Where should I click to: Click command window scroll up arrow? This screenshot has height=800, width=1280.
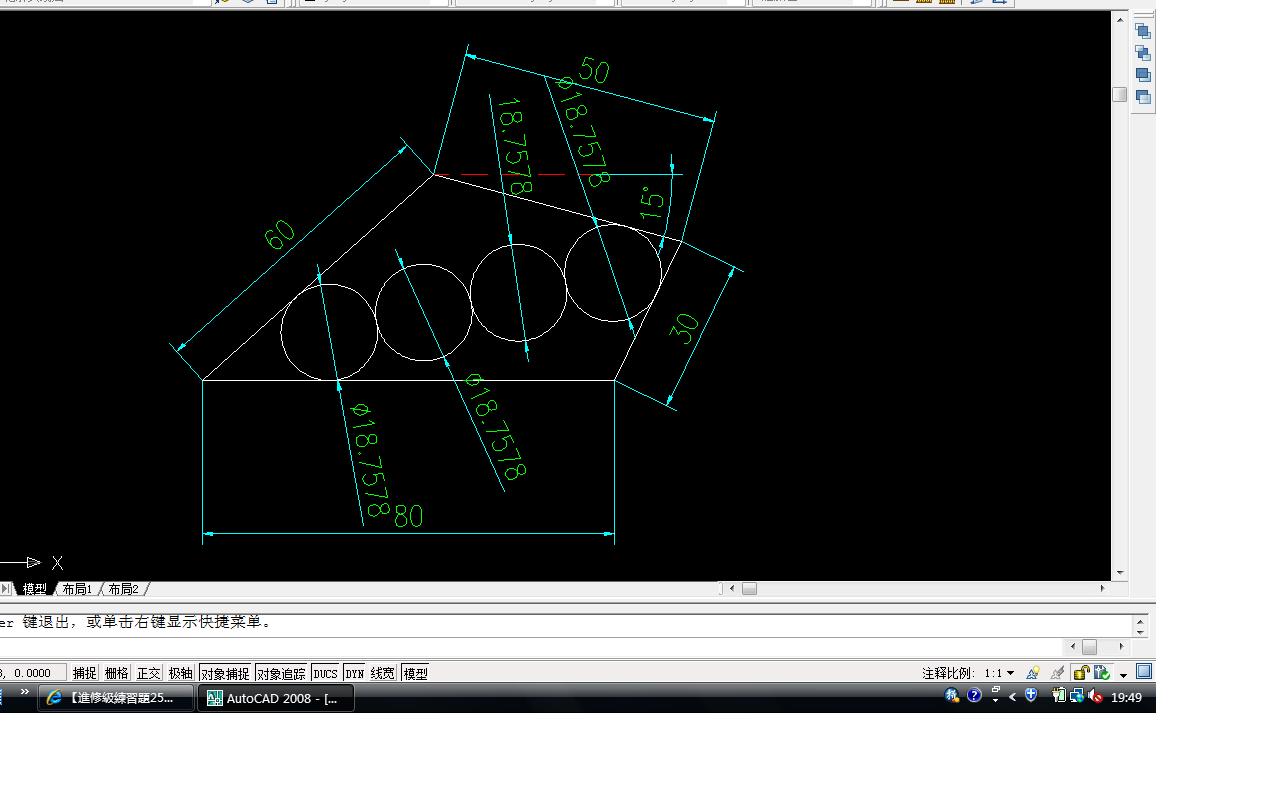pyautogui.click(x=1140, y=620)
